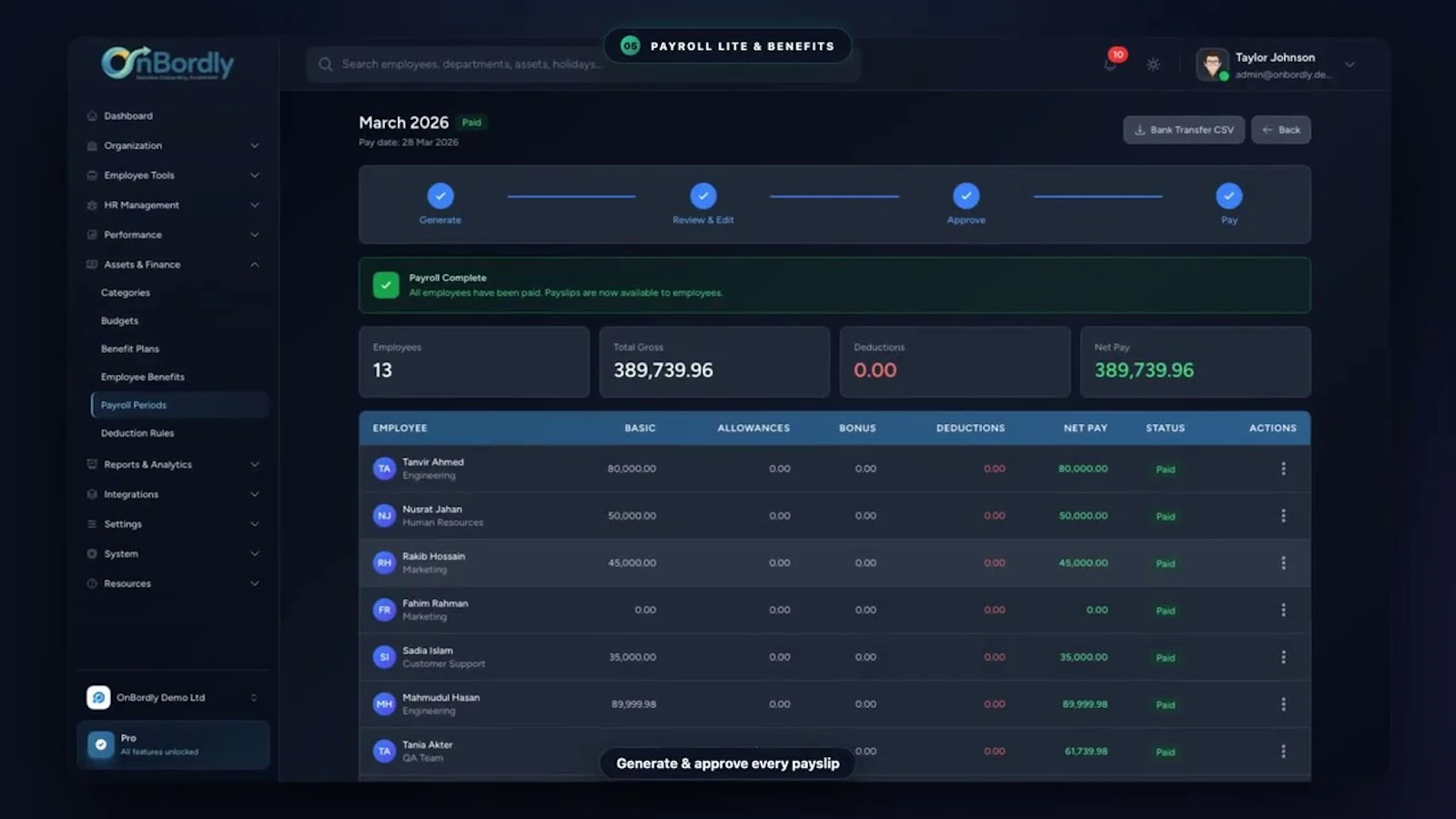Collapse the Assets & Finance section chevron
This screenshot has width=1456, height=819.
255,265
